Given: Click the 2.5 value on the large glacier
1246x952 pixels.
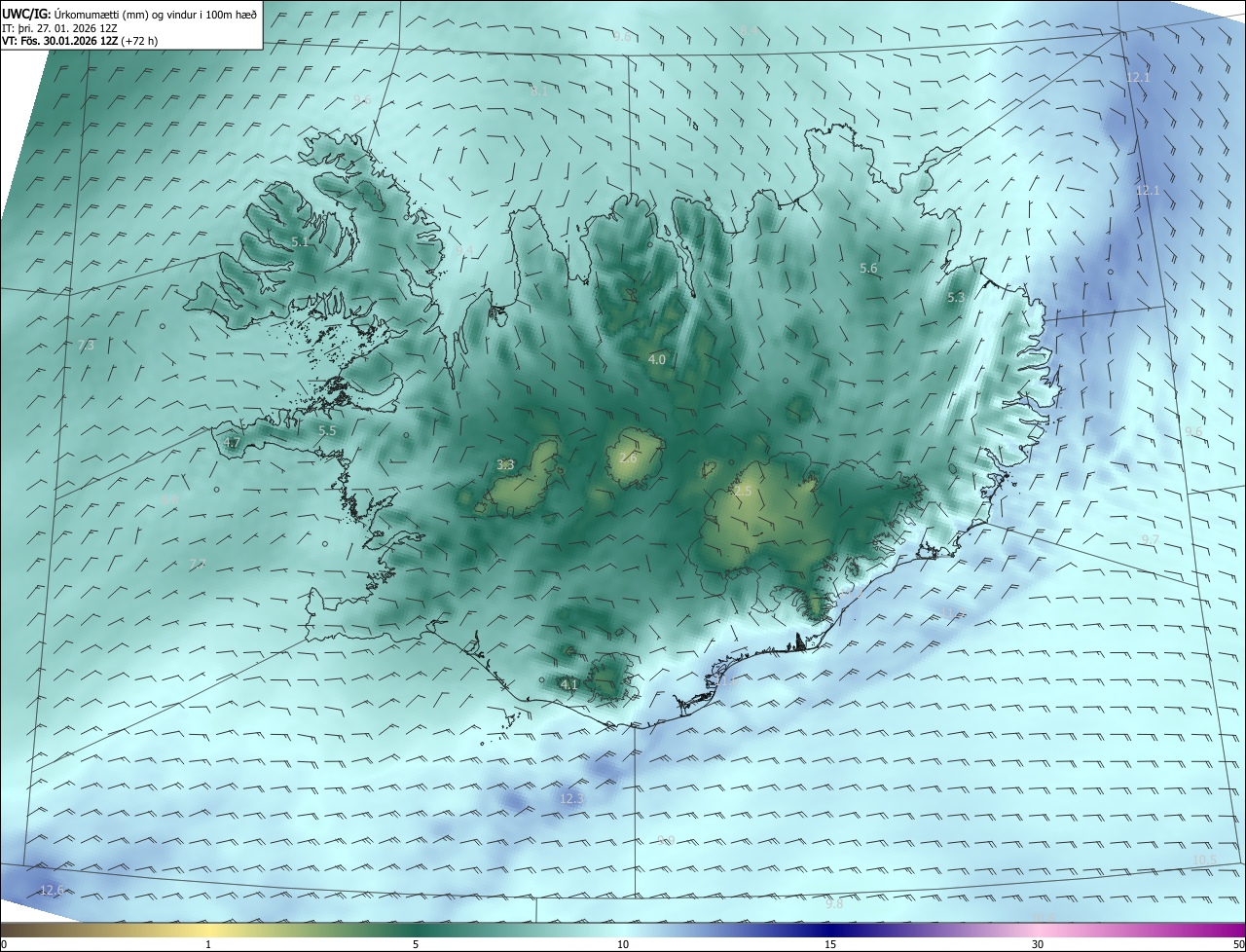Looking at the screenshot, I should point(743,492).
